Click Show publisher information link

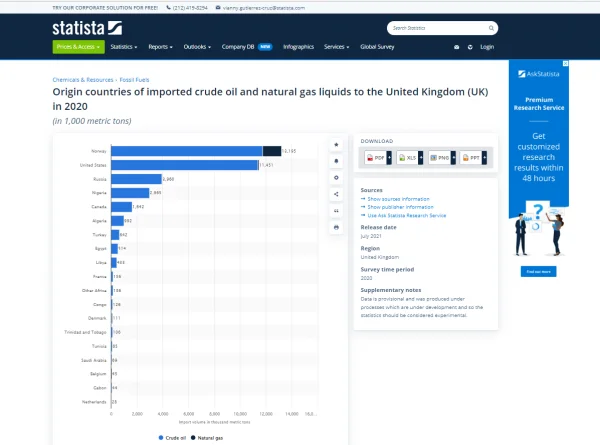(x=400, y=207)
